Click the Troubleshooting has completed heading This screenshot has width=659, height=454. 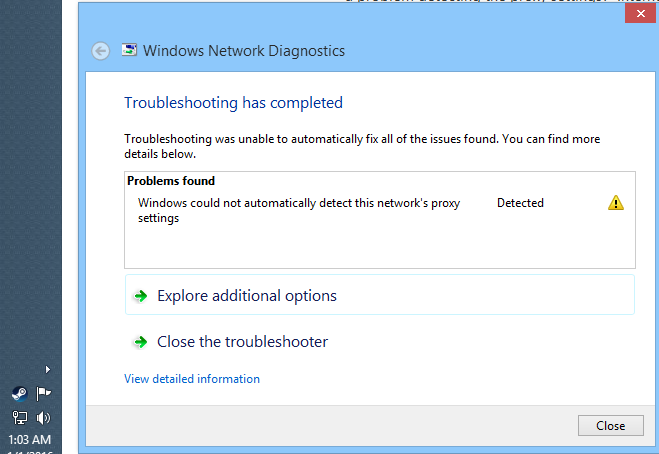233,103
